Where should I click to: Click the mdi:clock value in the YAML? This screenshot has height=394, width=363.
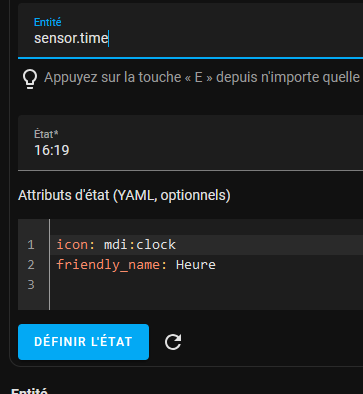140,245
